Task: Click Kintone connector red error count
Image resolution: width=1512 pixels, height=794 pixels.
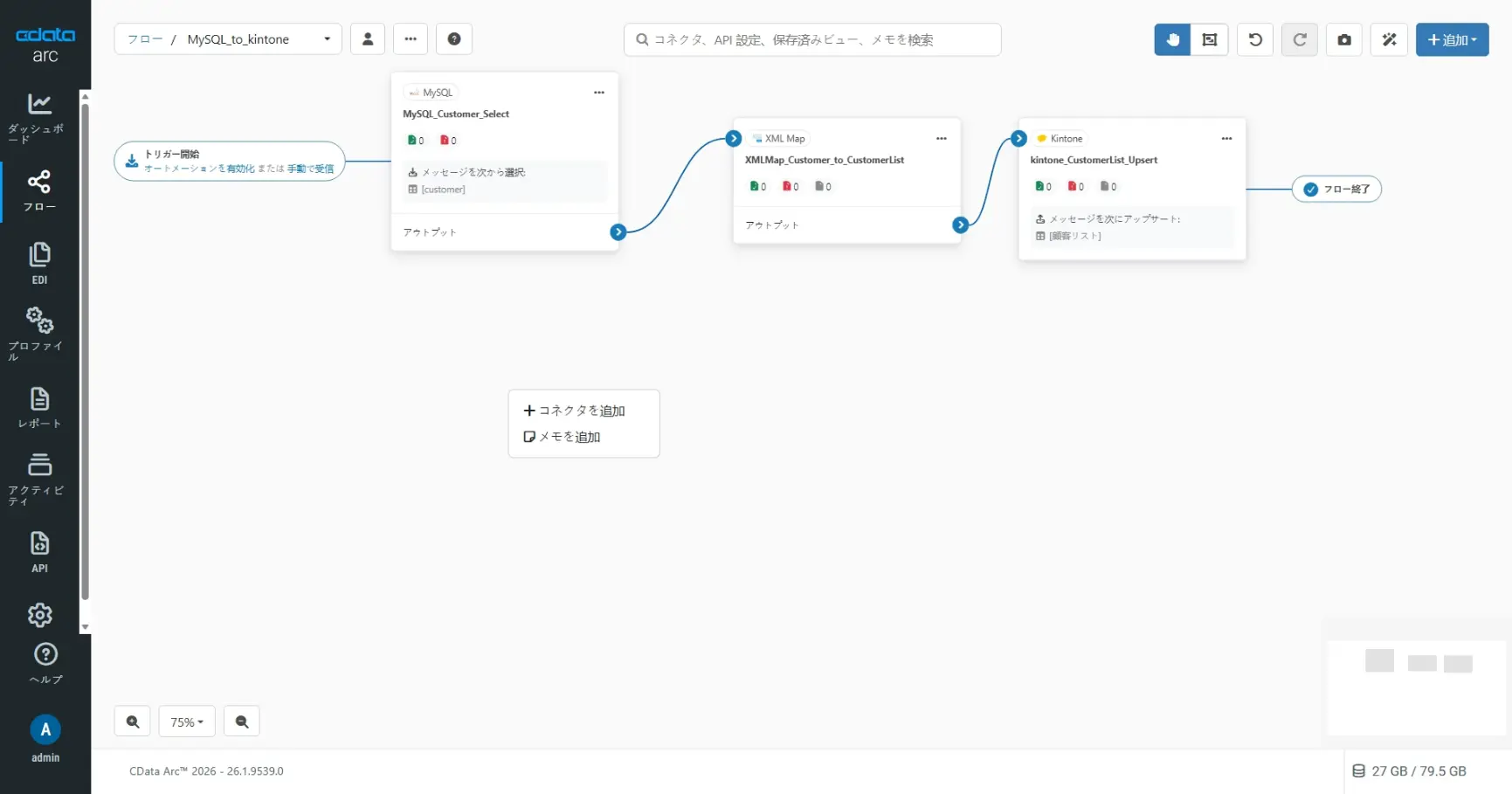Action: [1075, 186]
